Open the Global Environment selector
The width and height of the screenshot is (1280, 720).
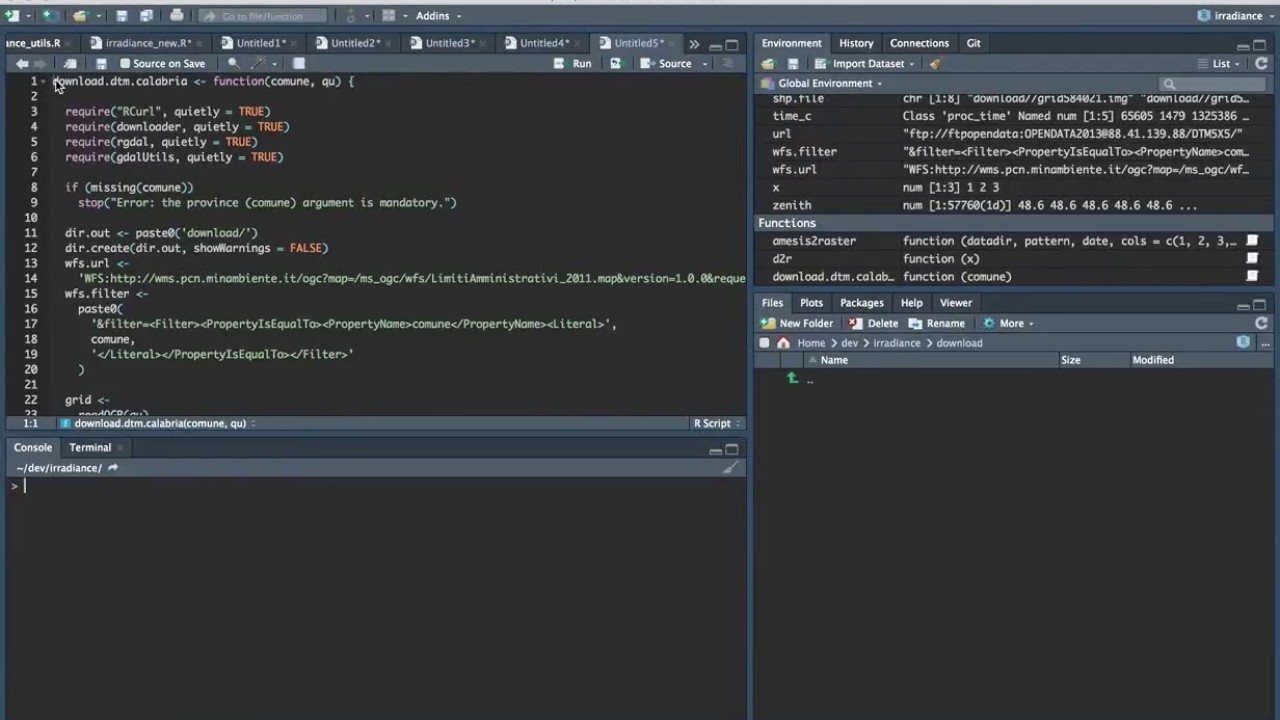click(x=821, y=84)
